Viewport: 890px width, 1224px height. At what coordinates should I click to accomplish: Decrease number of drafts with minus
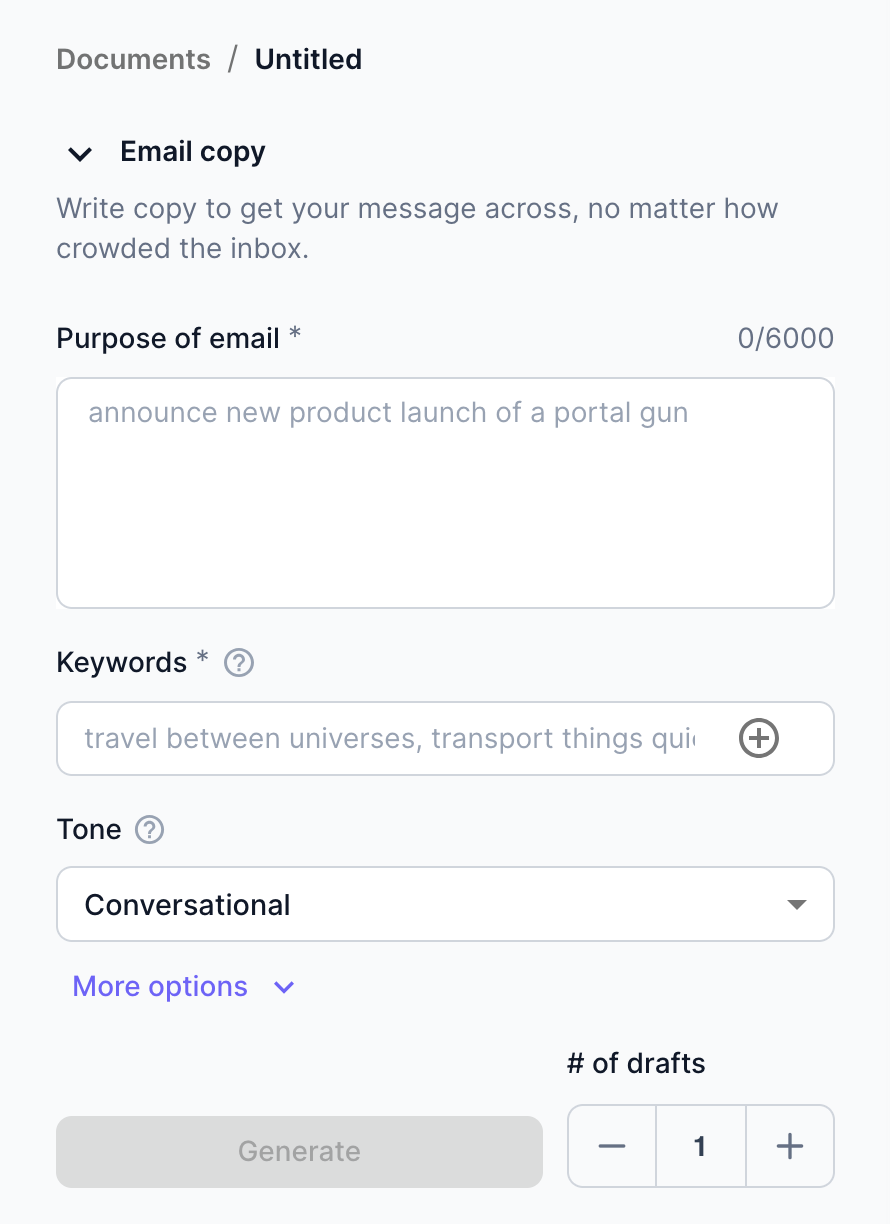pyautogui.click(x=612, y=1146)
